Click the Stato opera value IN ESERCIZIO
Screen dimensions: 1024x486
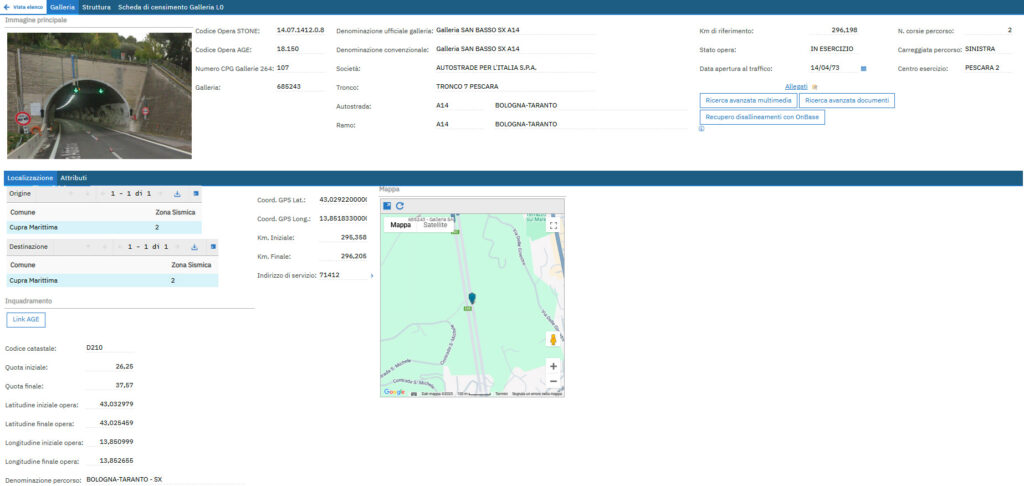(x=831, y=49)
